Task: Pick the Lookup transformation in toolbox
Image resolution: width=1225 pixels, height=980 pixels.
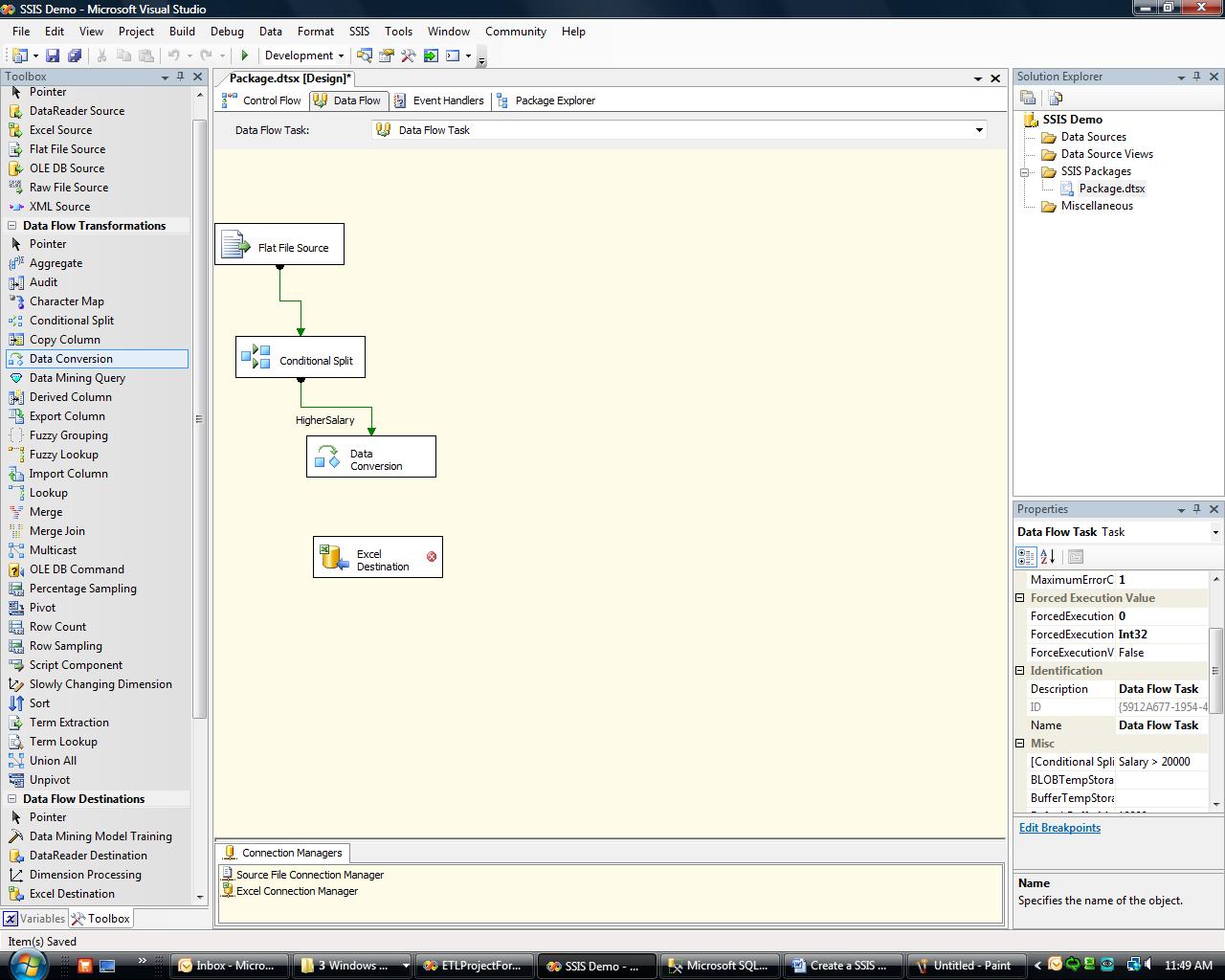Action: [48, 493]
